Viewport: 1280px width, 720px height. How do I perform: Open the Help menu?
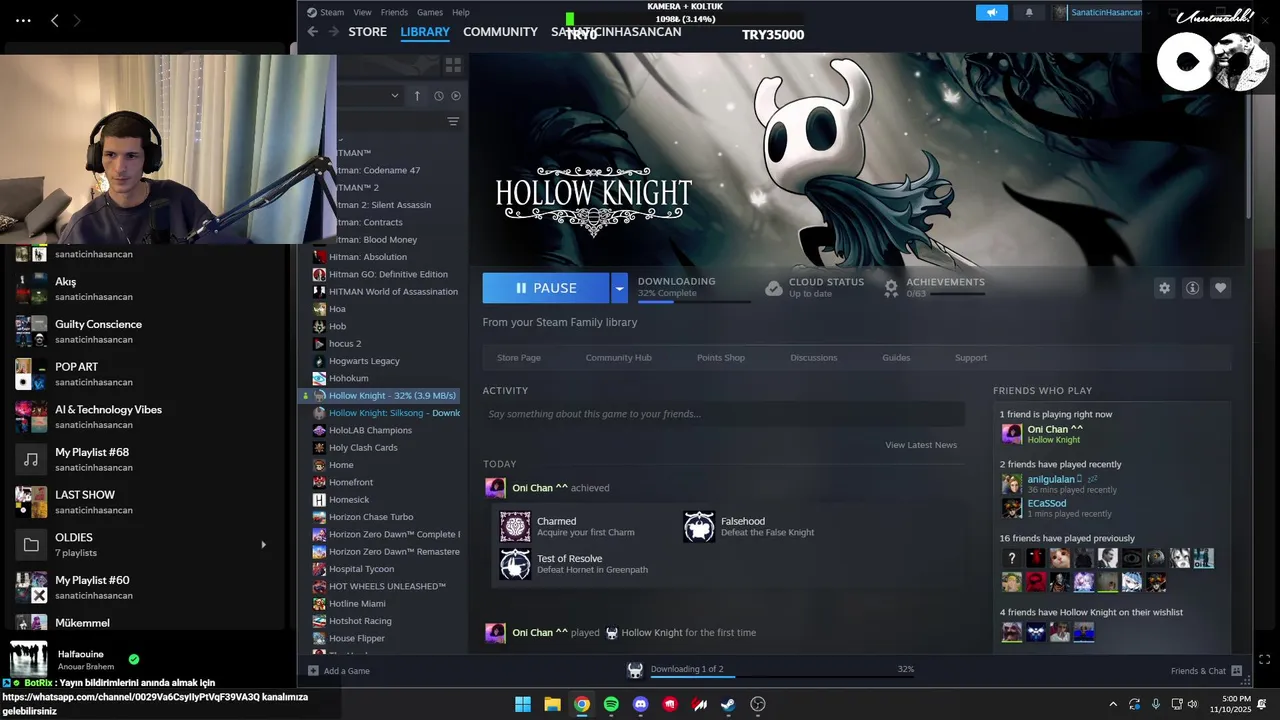click(x=461, y=12)
